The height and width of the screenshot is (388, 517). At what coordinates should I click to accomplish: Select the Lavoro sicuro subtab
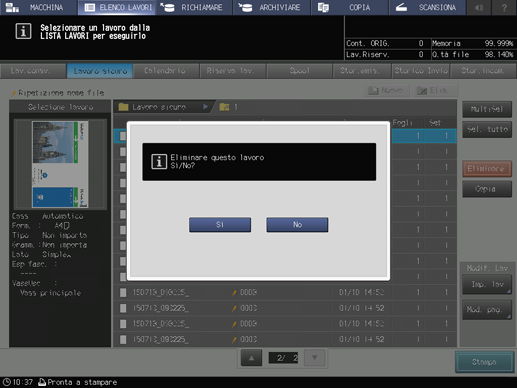[x=100, y=71]
